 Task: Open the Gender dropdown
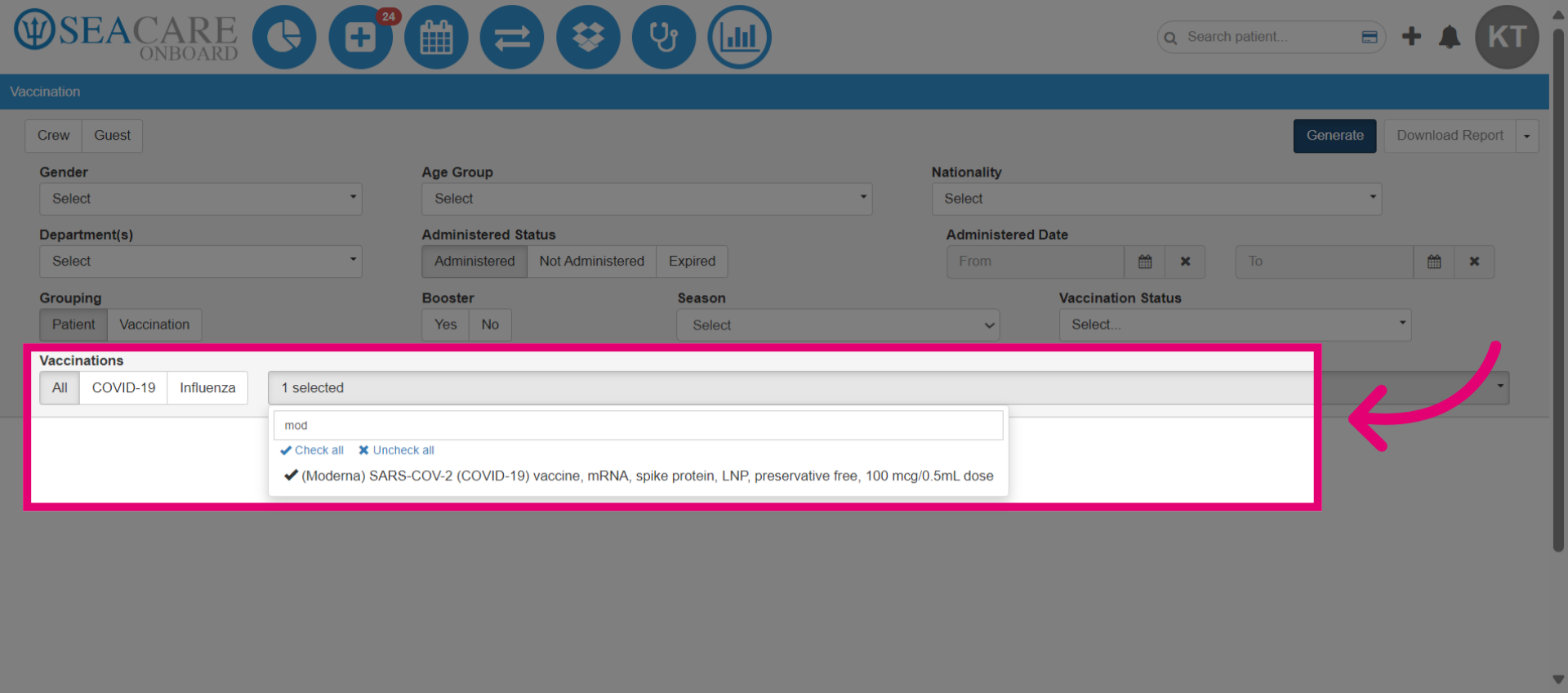coord(201,199)
